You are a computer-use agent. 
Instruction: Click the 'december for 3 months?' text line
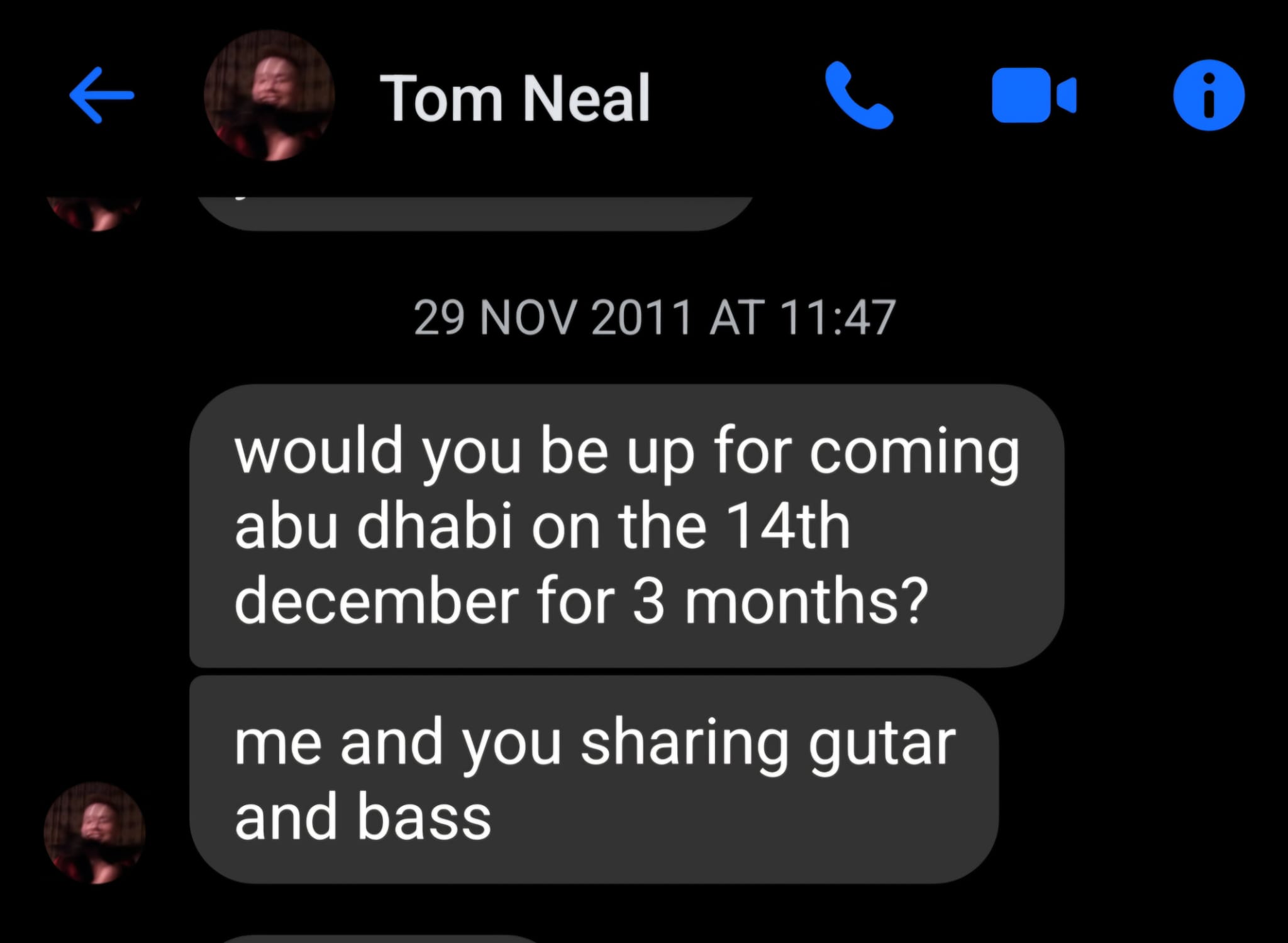tap(580, 601)
